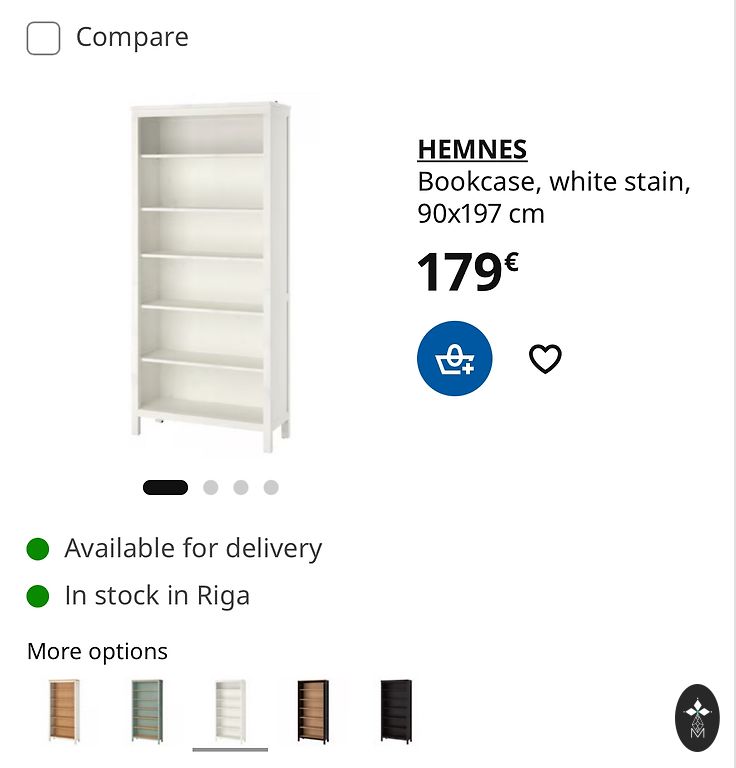The image size is (736, 768).
Task: Click green status dot beside In stock in Riga
Action: (x=38, y=596)
